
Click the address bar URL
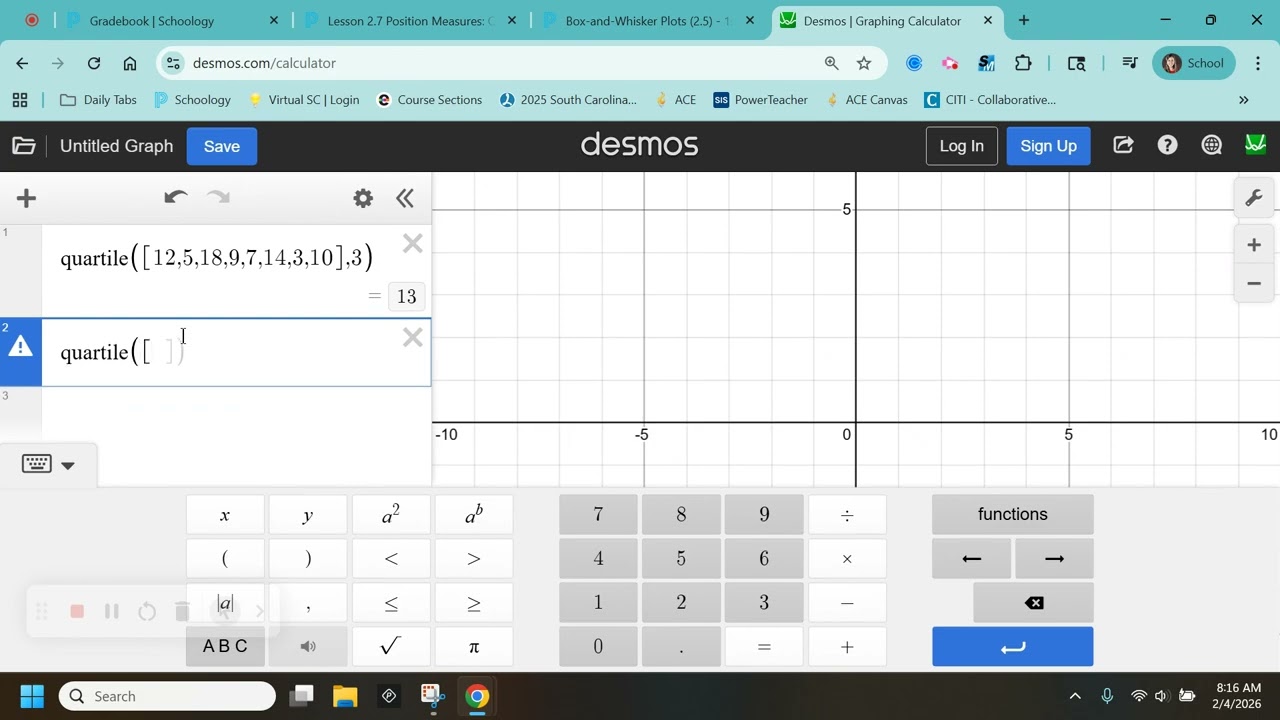[264, 63]
